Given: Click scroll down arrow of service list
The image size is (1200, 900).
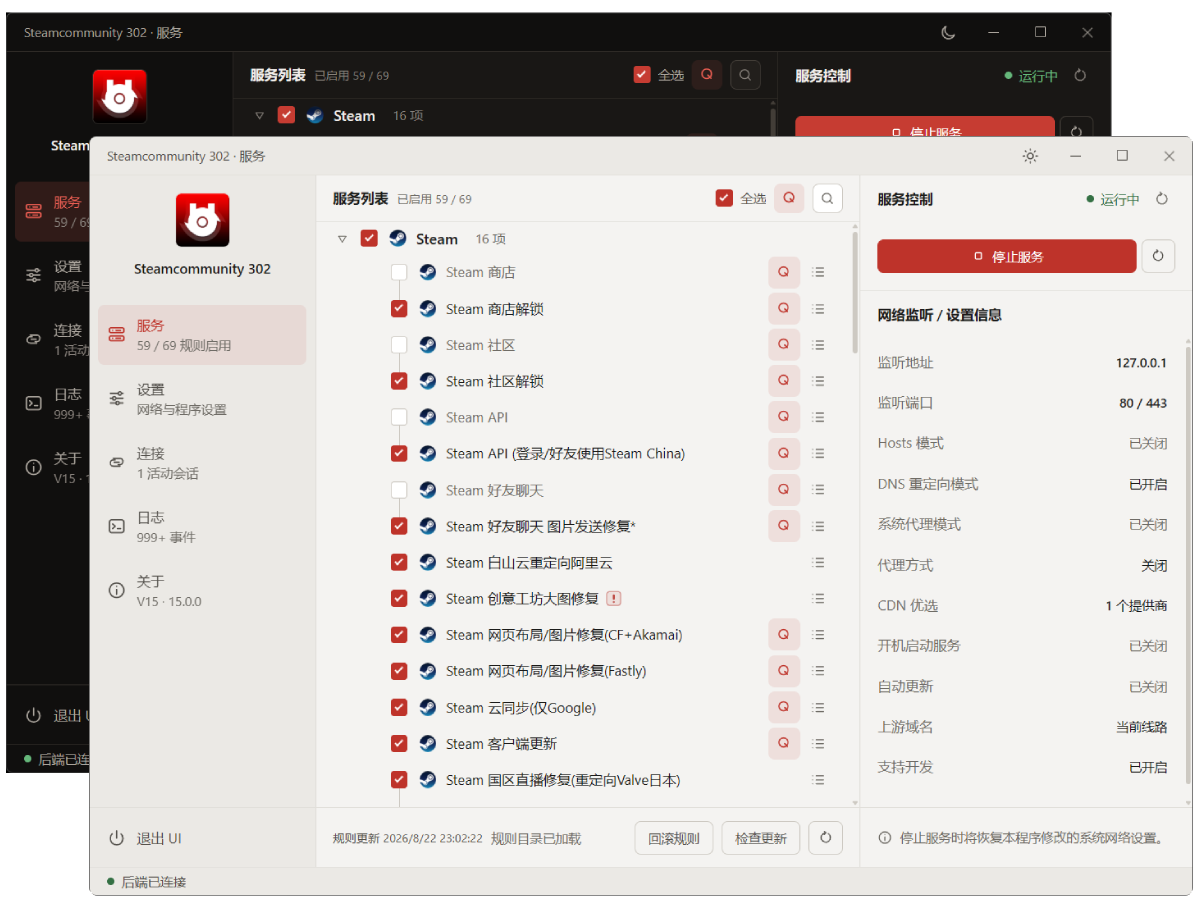Looking at the screenshot, I should [855, 802].
